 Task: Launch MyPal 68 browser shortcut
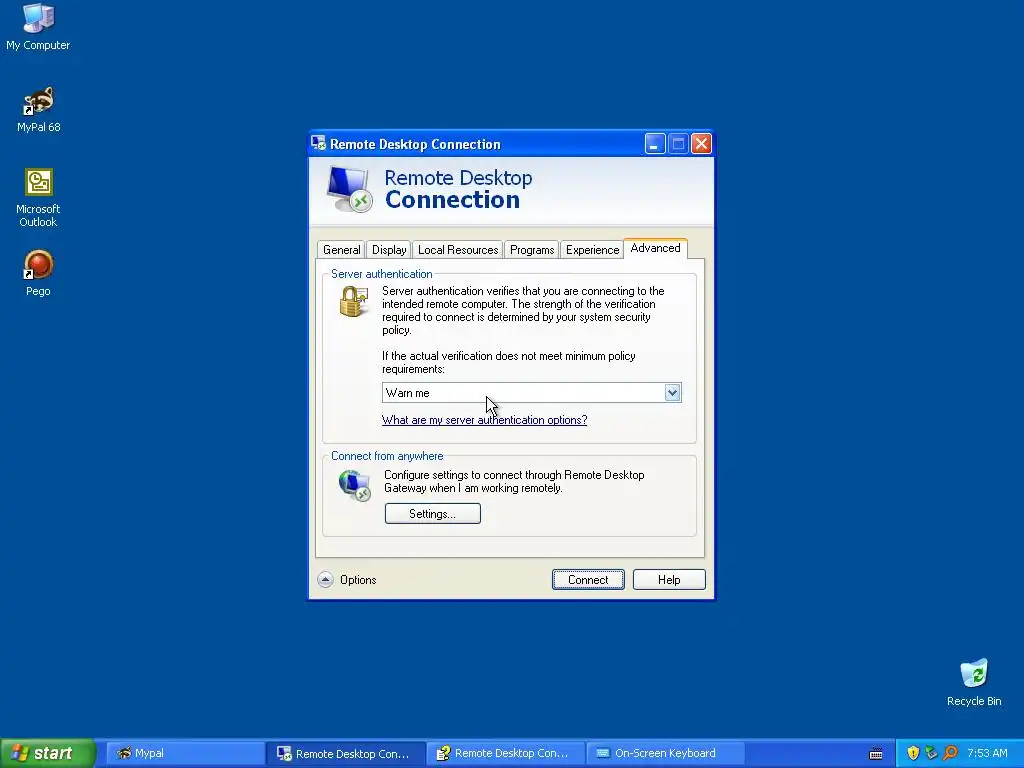click(x=39, y=109)
